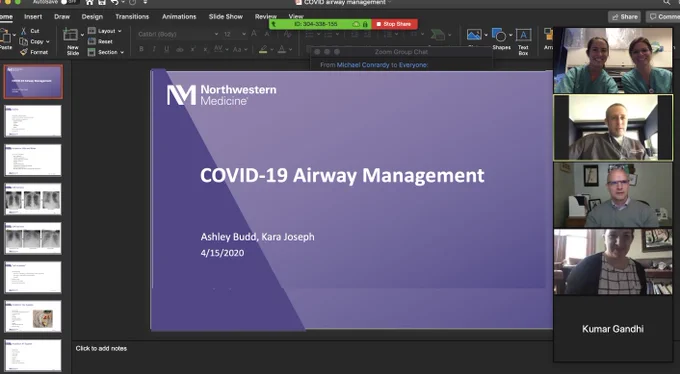Click the cloud icon in the Zoom sharing bar

click(x=356, y=24)
